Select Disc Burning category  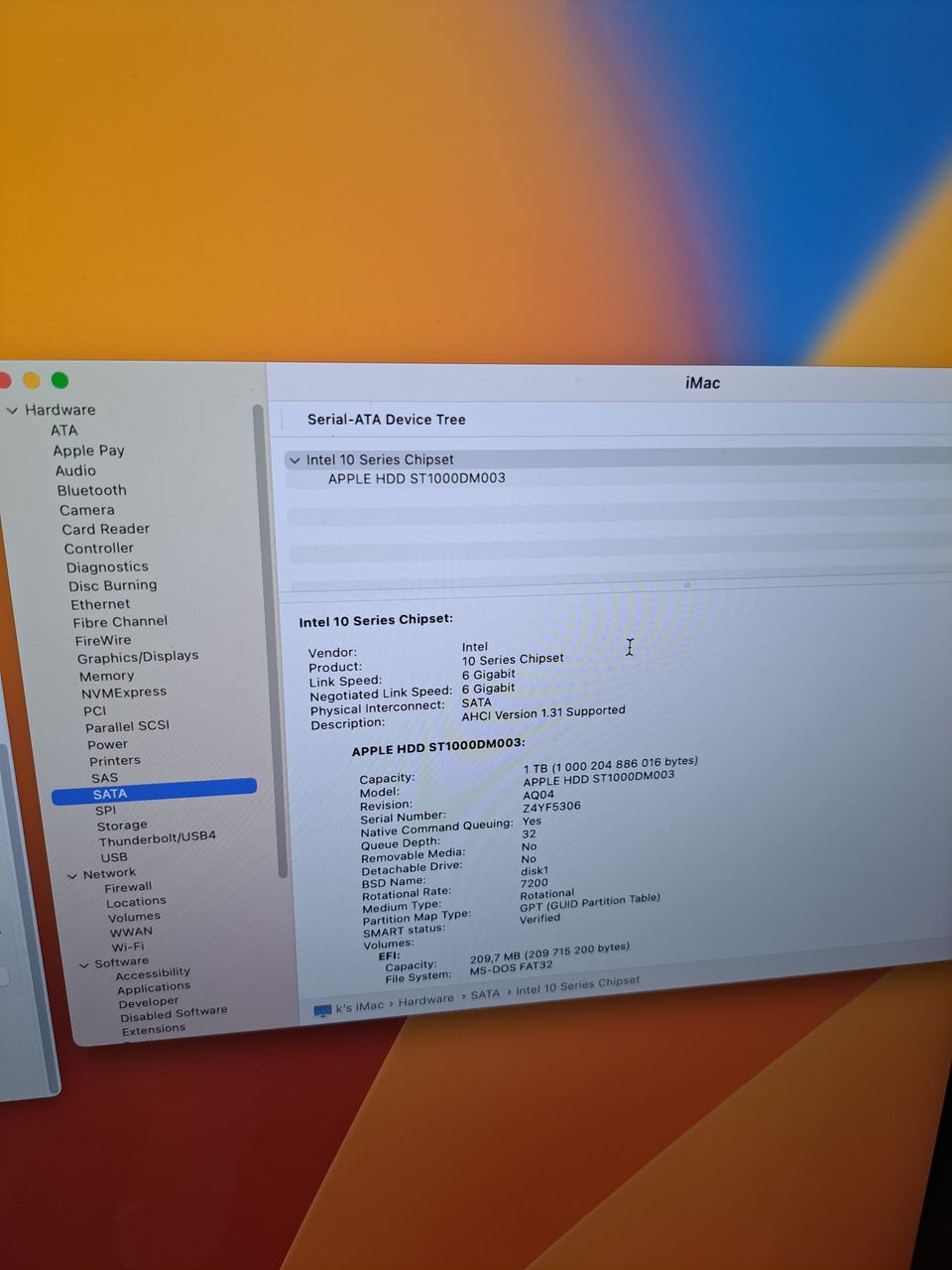(113, 585)
